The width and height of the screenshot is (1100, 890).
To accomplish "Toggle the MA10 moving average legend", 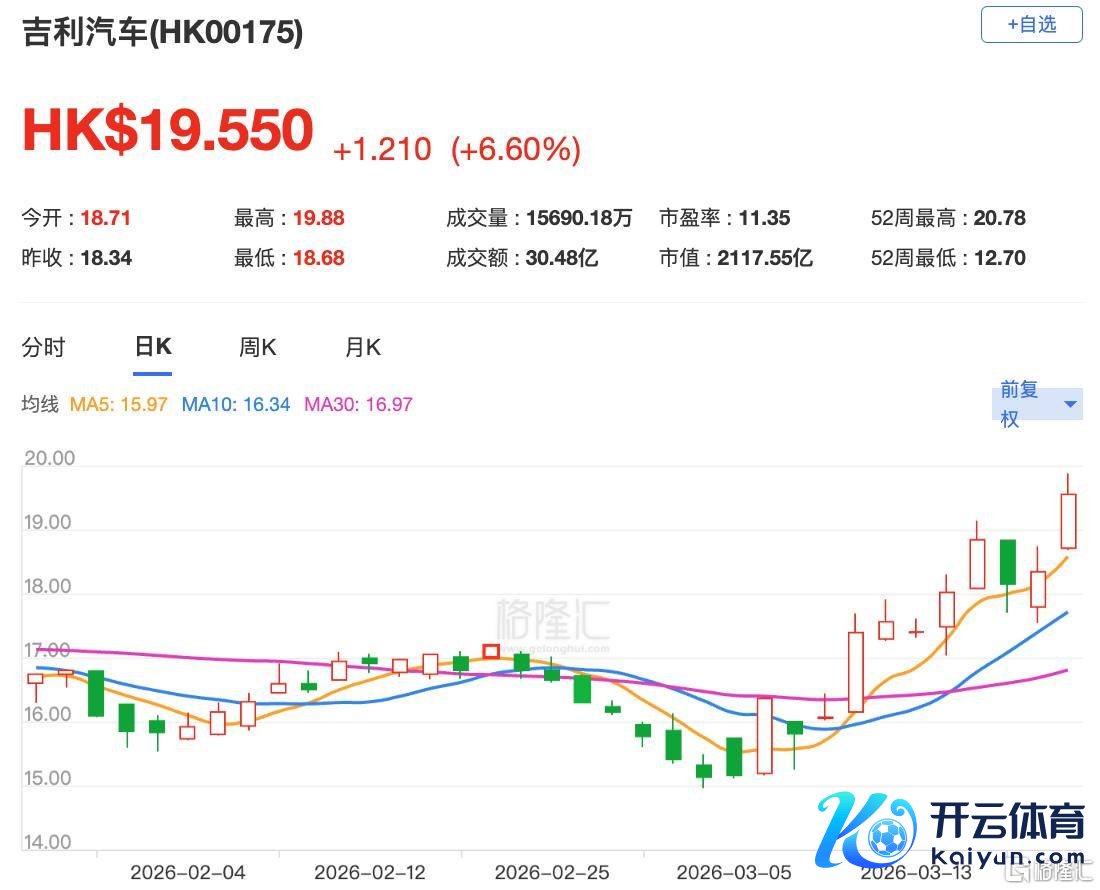I will pyautogui.click(x=236, y=405).
